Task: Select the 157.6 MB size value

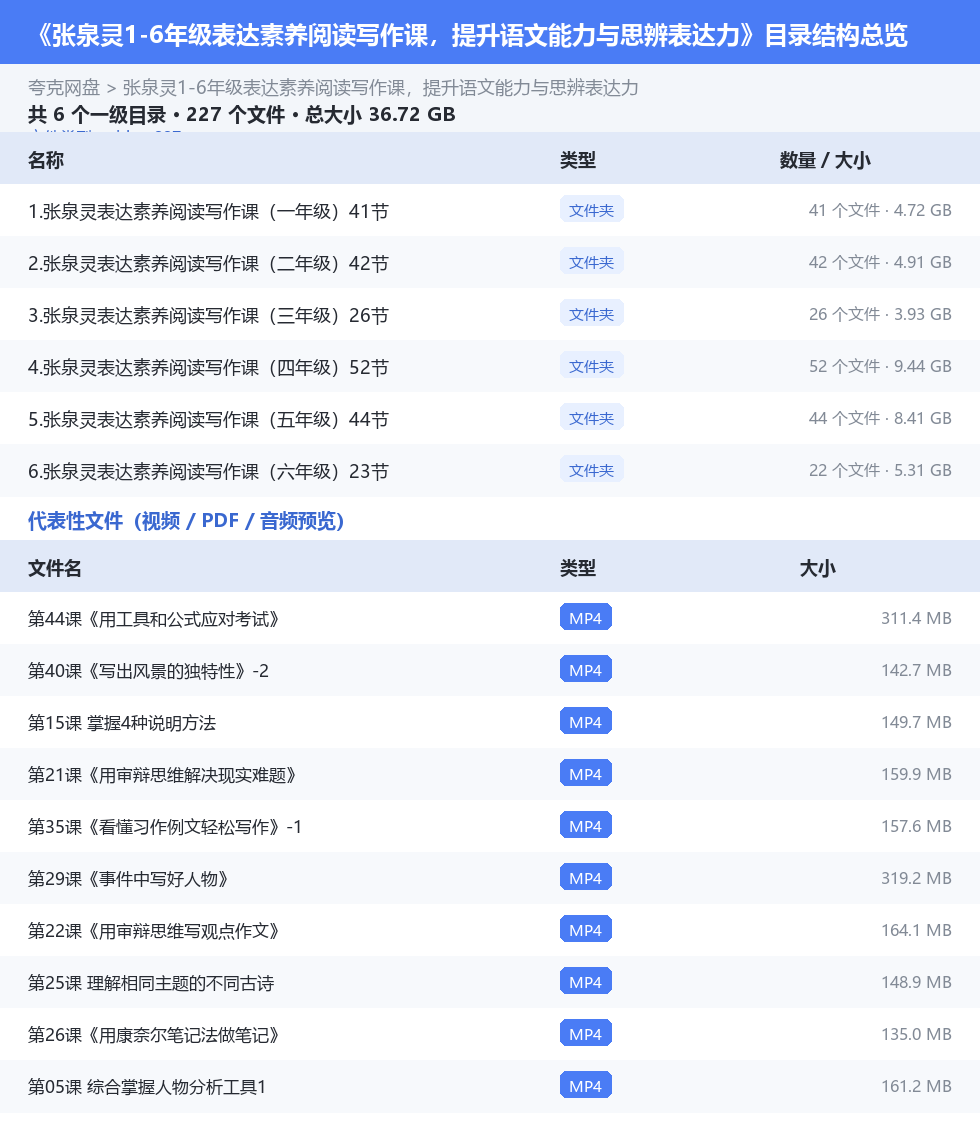Action: tap(917, 825)
